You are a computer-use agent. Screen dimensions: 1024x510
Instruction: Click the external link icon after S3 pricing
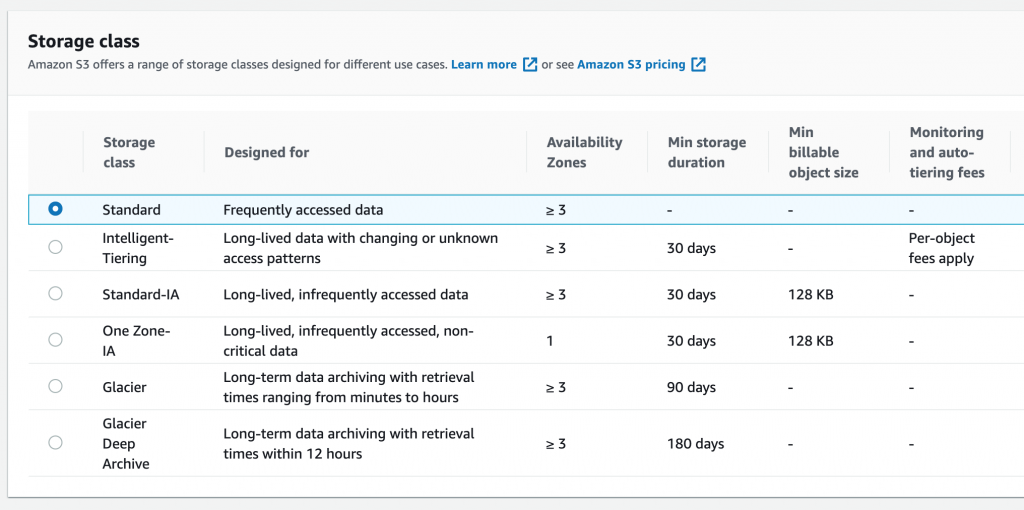(699, 65)
